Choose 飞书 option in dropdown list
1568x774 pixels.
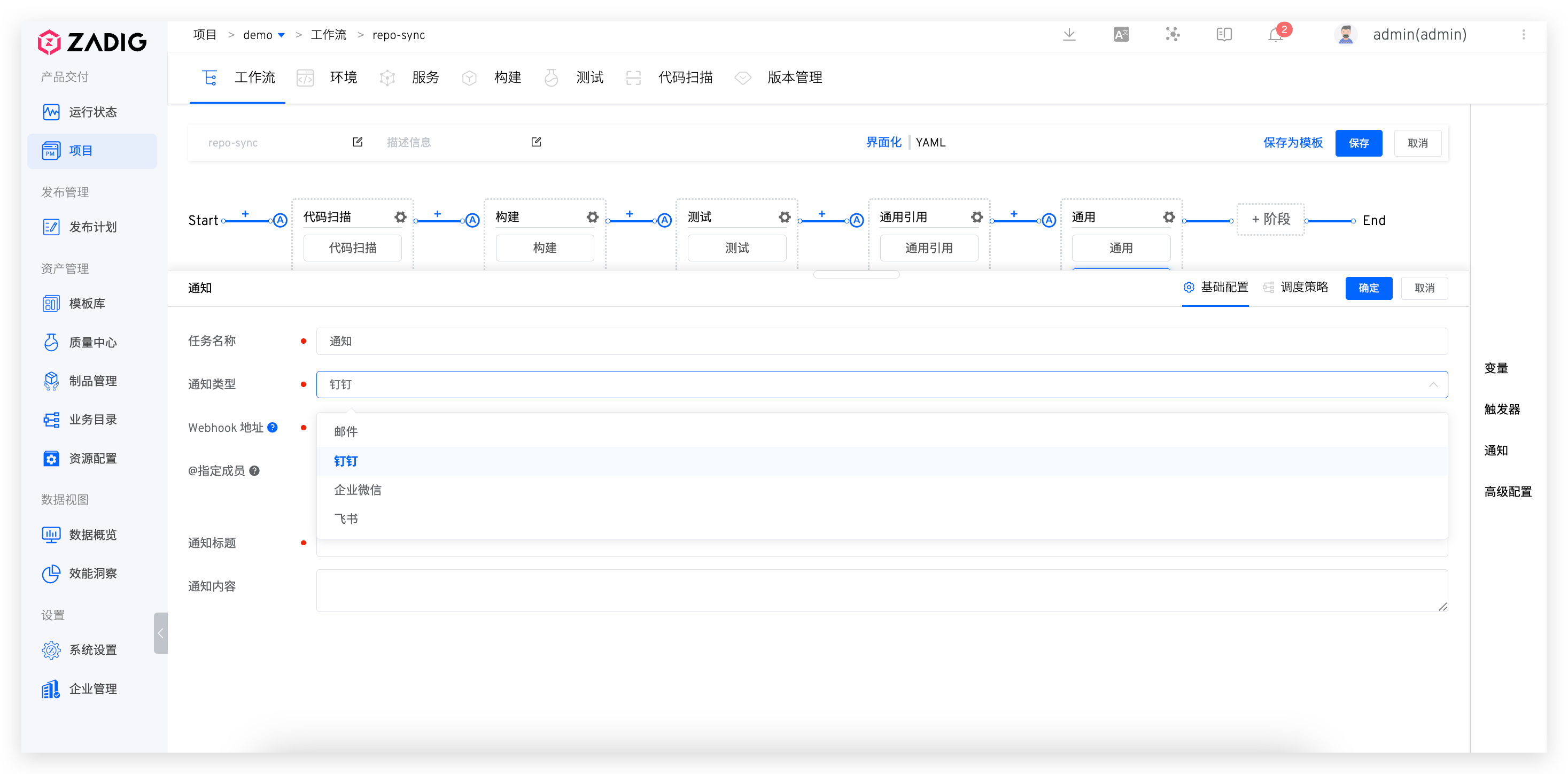point(346,519)
